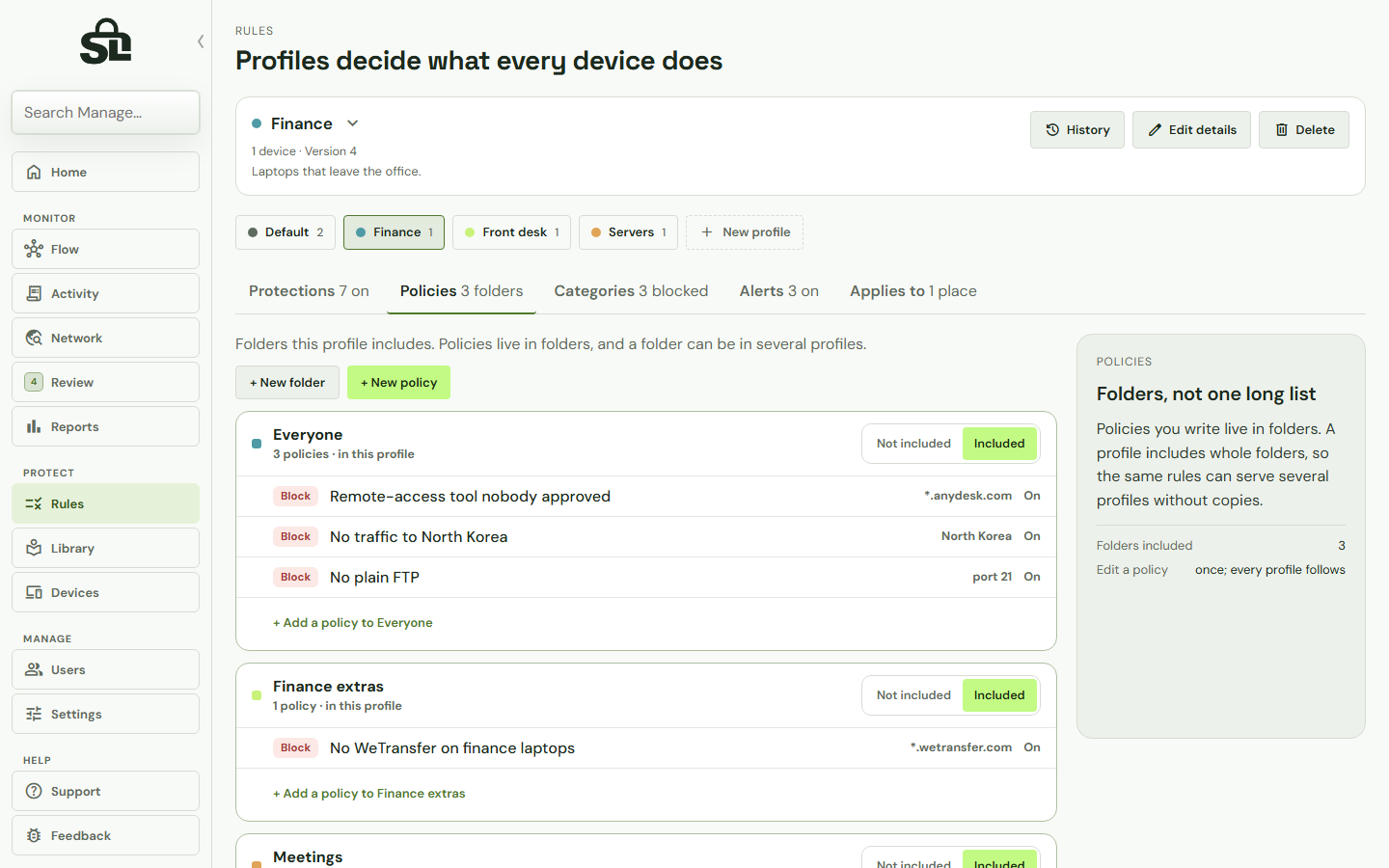Select the Default profile chip

click(286, 232)
